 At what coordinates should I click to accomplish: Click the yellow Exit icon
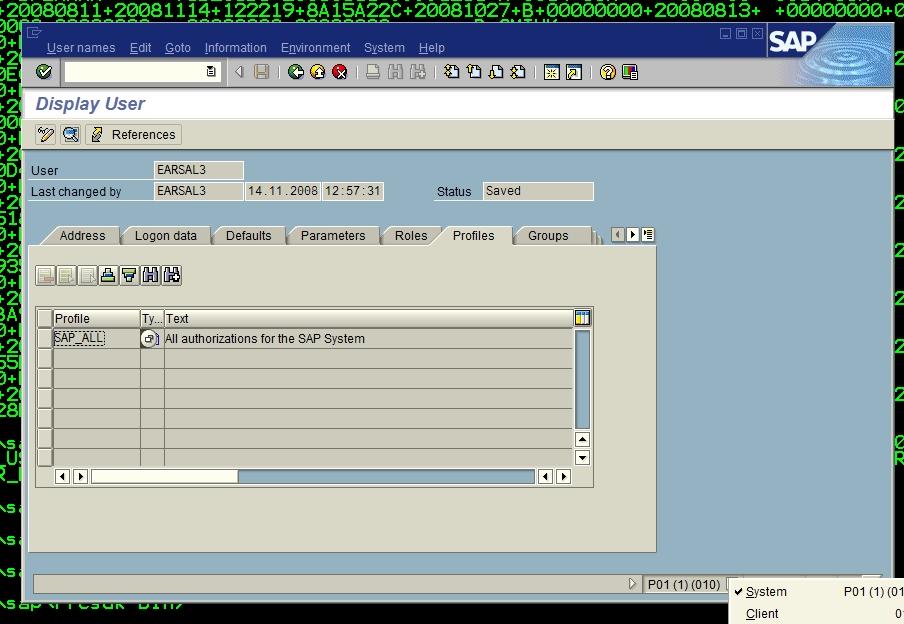[x=318, y=72]
